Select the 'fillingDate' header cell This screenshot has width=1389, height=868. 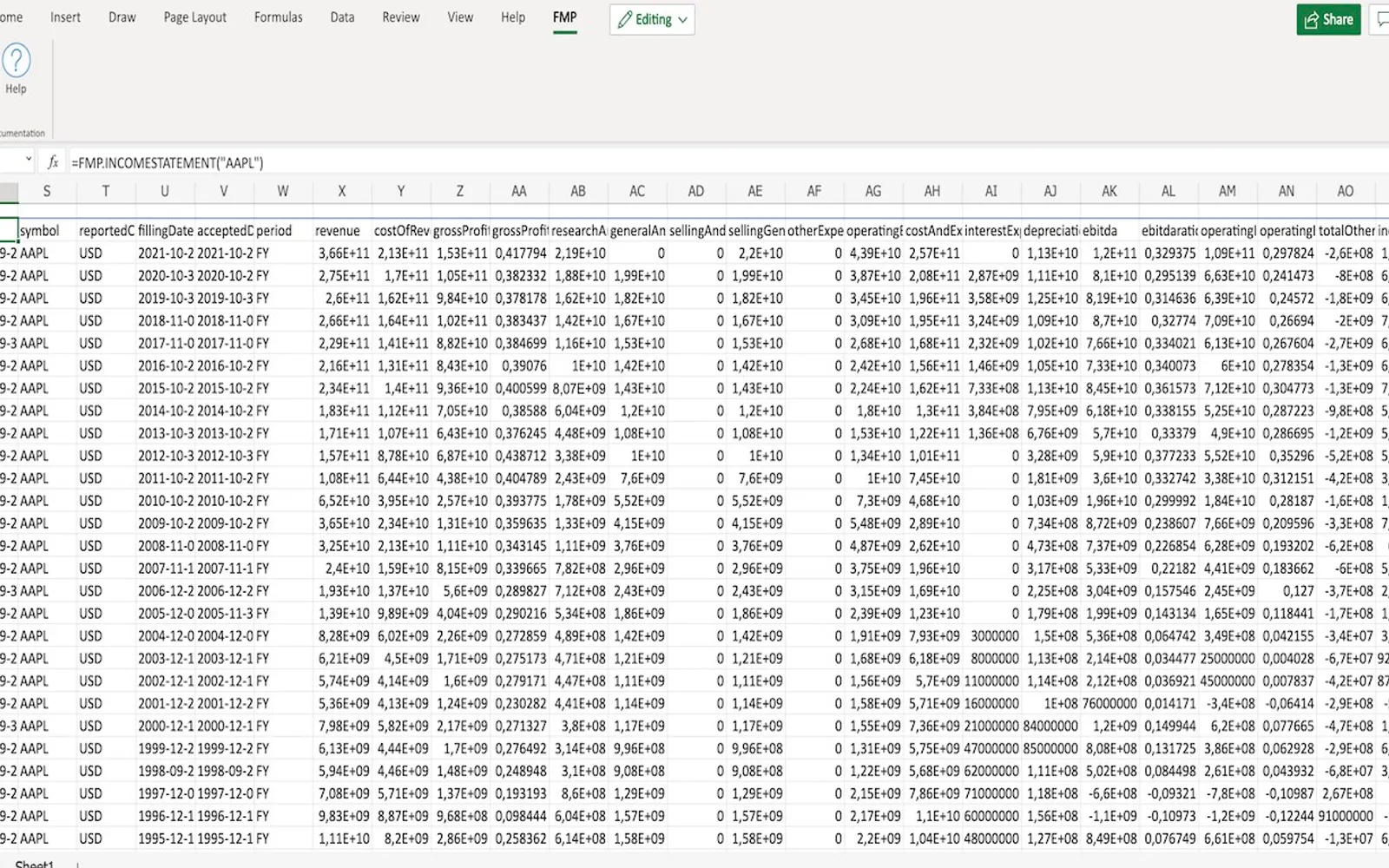tap(165, 230)
